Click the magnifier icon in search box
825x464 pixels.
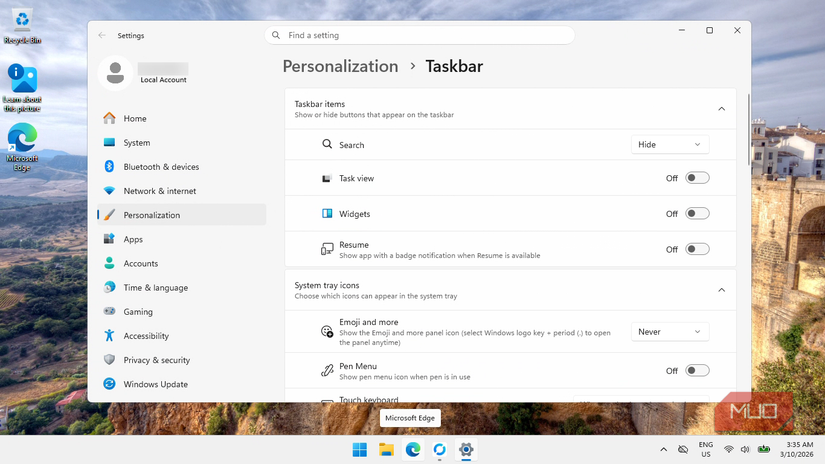coord(276,35)
